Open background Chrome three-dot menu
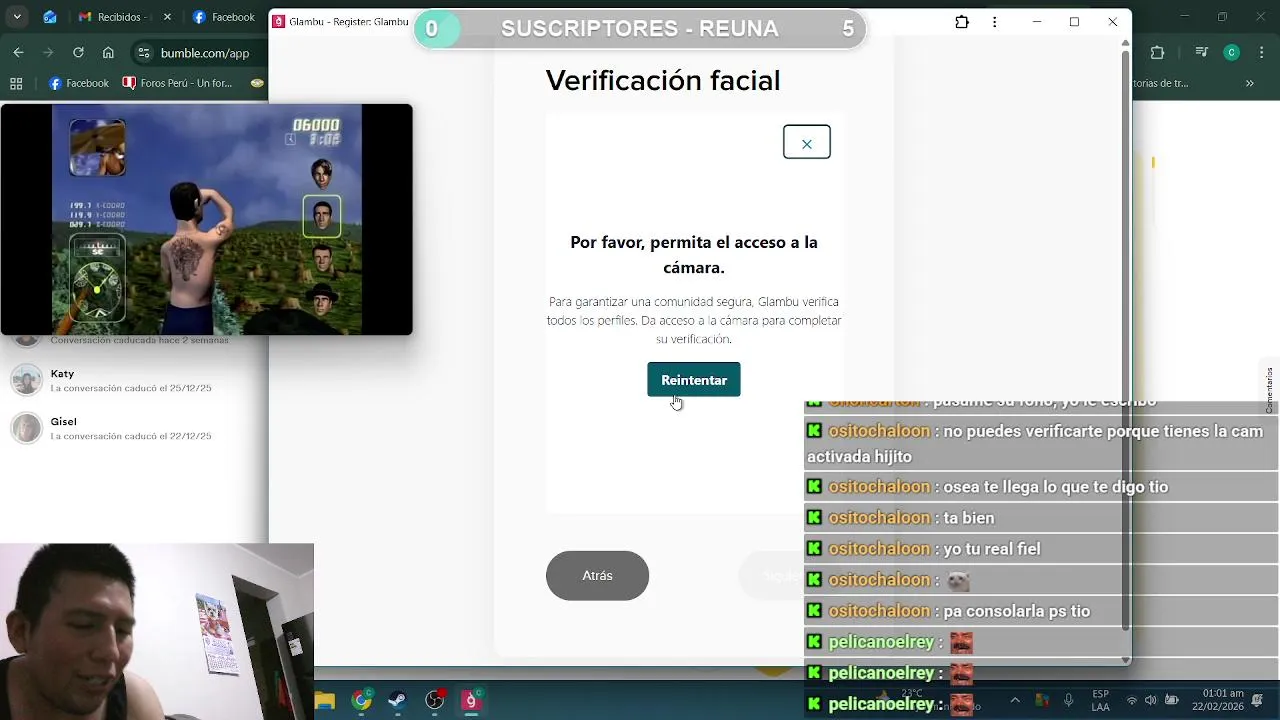Viewport: 1280px width, 720px height. click(1263, 53)
